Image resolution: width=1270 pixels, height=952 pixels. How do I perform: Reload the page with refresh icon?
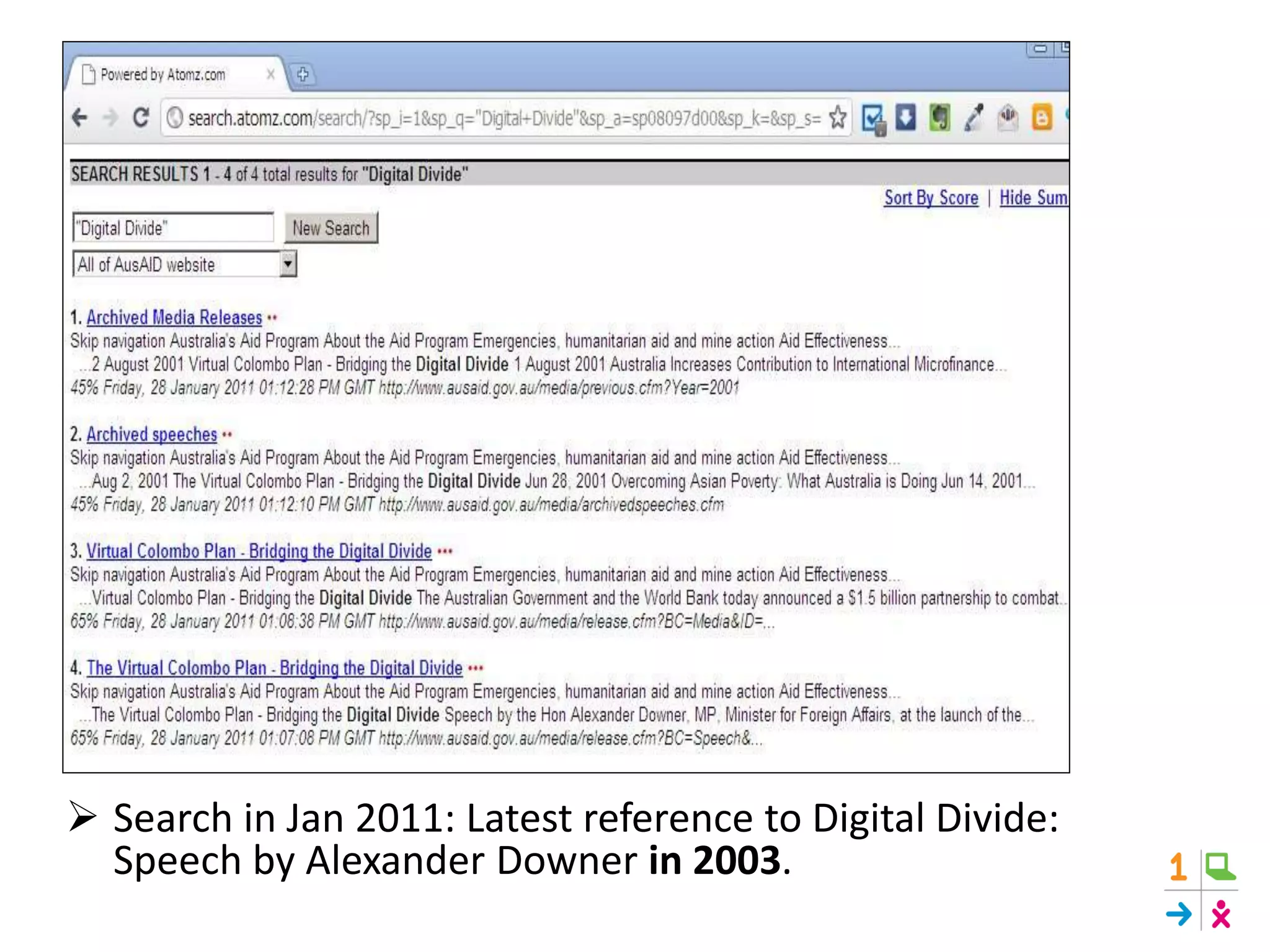click(141, 117)
